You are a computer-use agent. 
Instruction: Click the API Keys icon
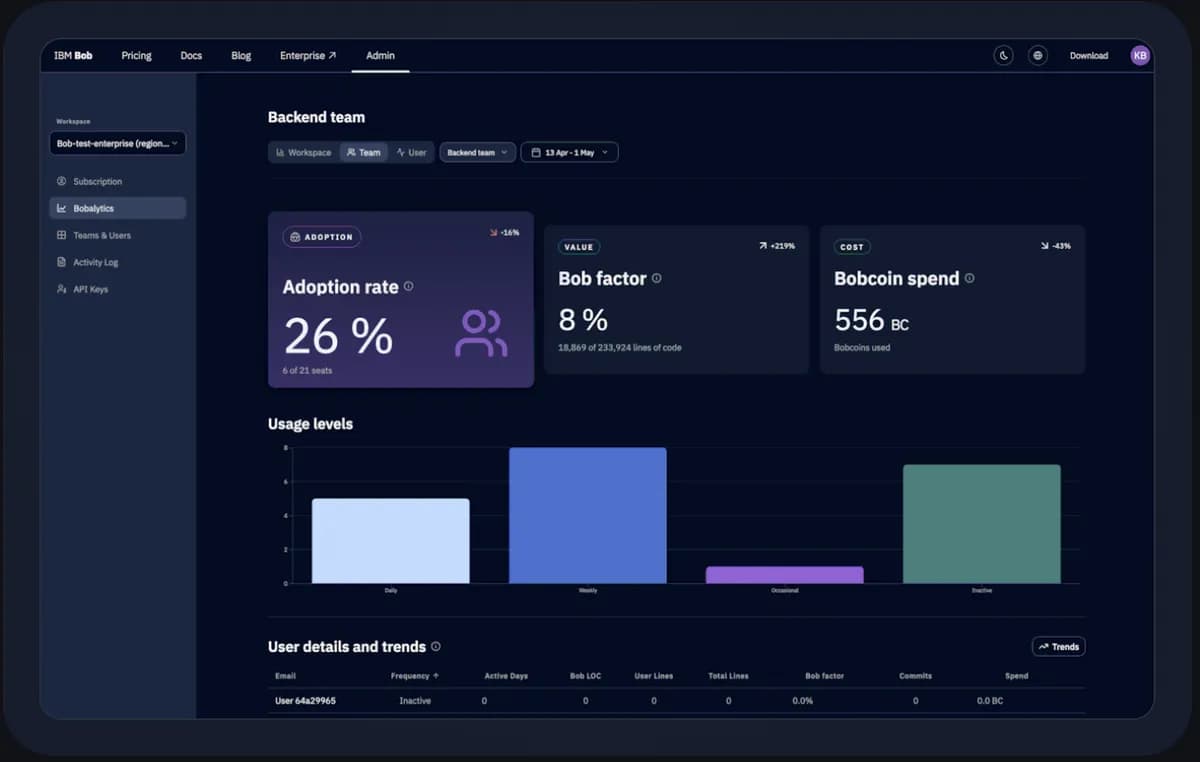[62, 289]
